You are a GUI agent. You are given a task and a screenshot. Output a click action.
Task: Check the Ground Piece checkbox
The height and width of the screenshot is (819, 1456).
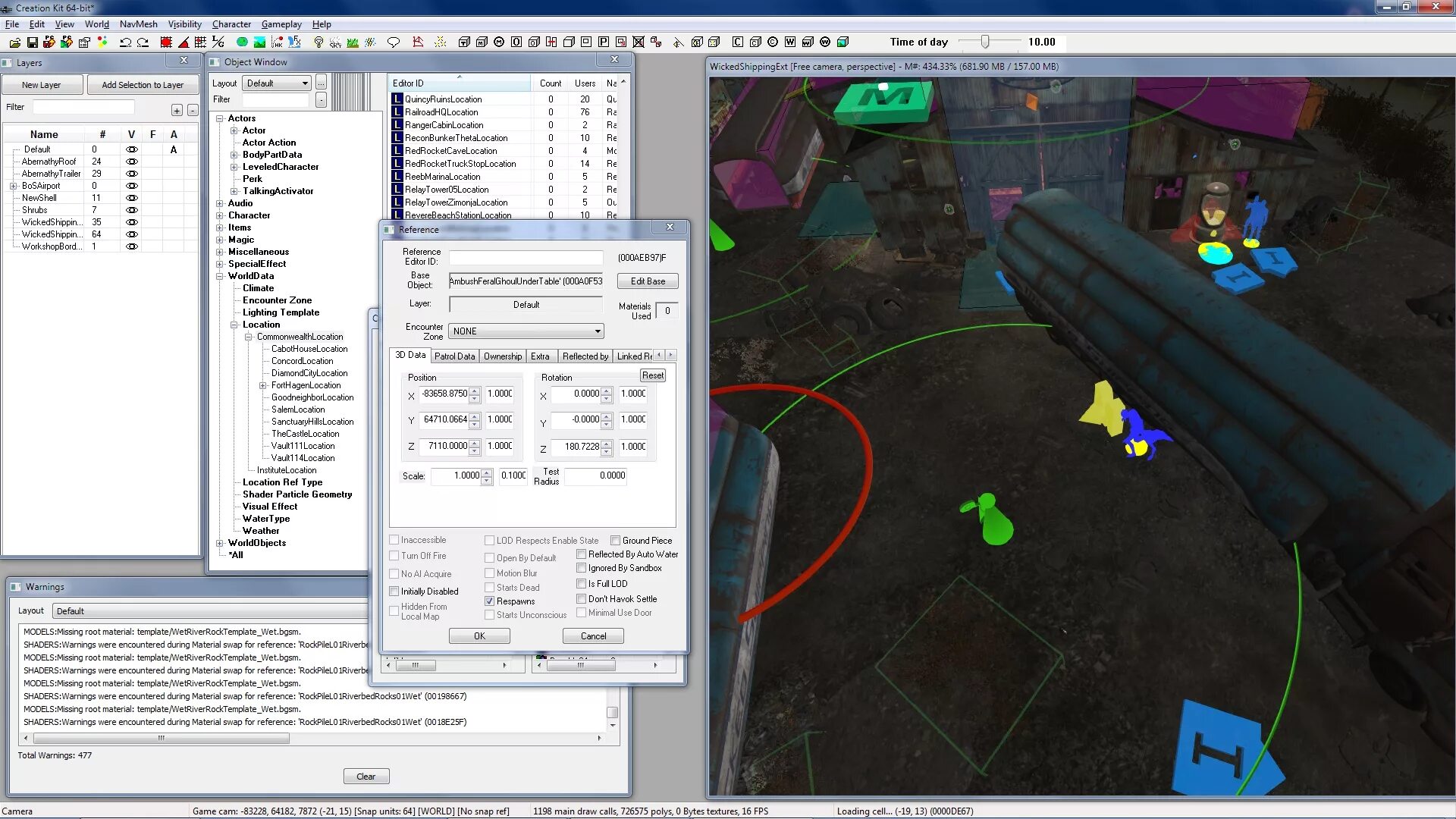[x=616, y=541]
